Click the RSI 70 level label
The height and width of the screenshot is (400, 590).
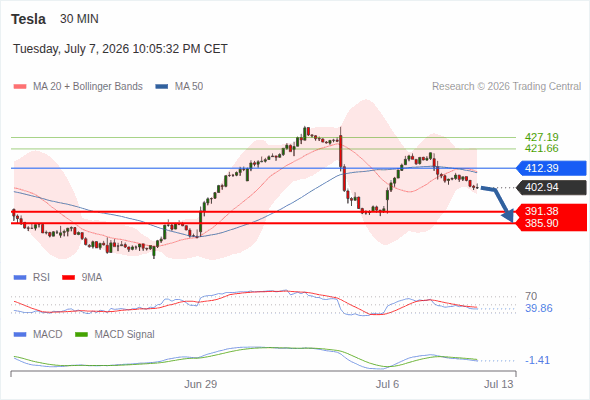(531, 296)
